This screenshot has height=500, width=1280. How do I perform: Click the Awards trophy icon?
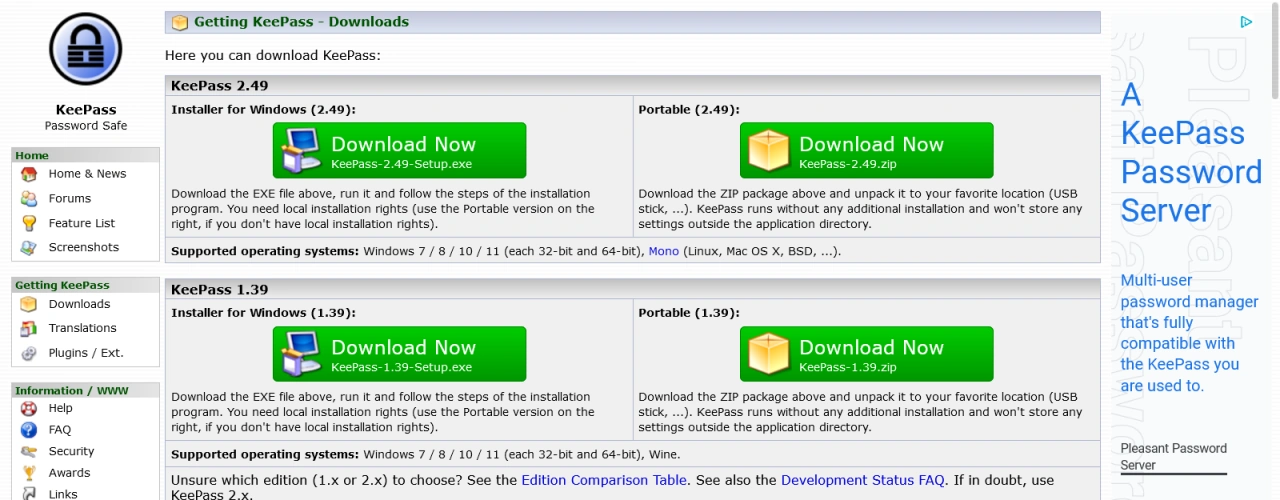[29, 473]
